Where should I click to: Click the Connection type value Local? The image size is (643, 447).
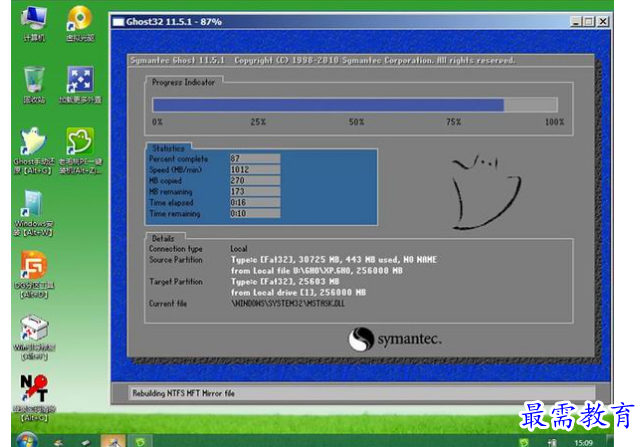239,249
